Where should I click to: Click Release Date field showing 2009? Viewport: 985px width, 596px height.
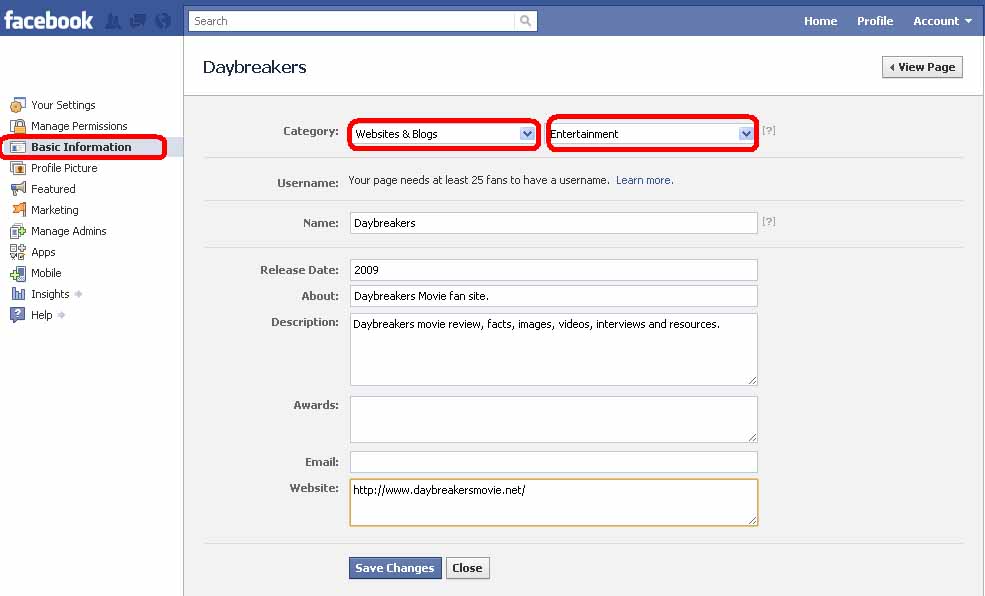[553, 270]
